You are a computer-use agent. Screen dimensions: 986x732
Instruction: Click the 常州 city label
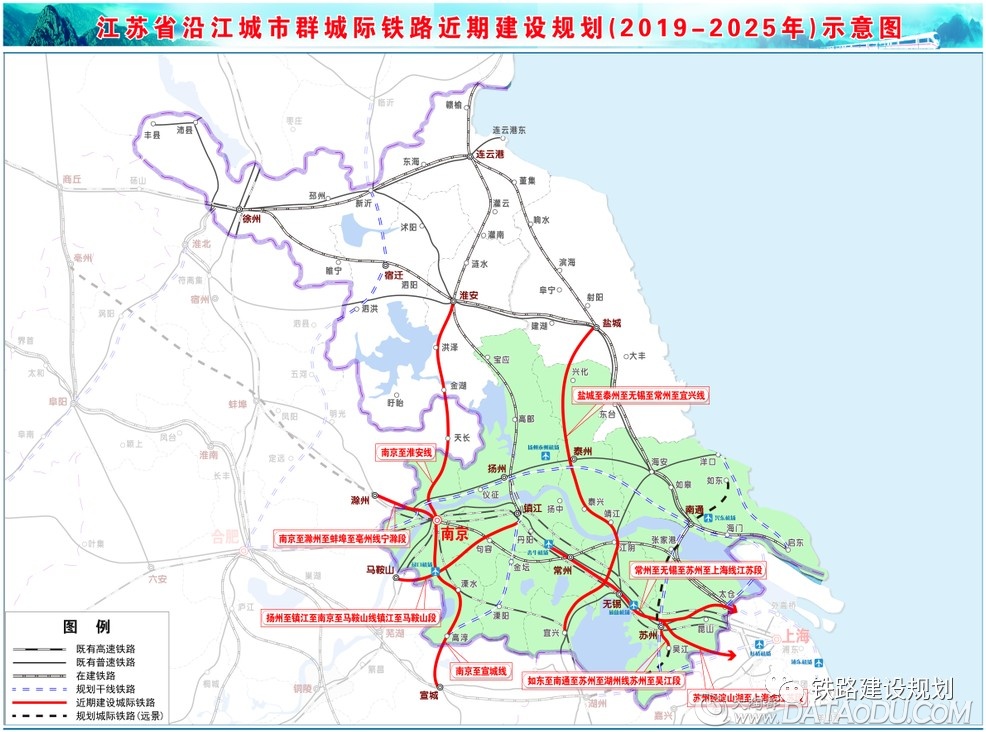pyautogui.click(x=562, y=570)
